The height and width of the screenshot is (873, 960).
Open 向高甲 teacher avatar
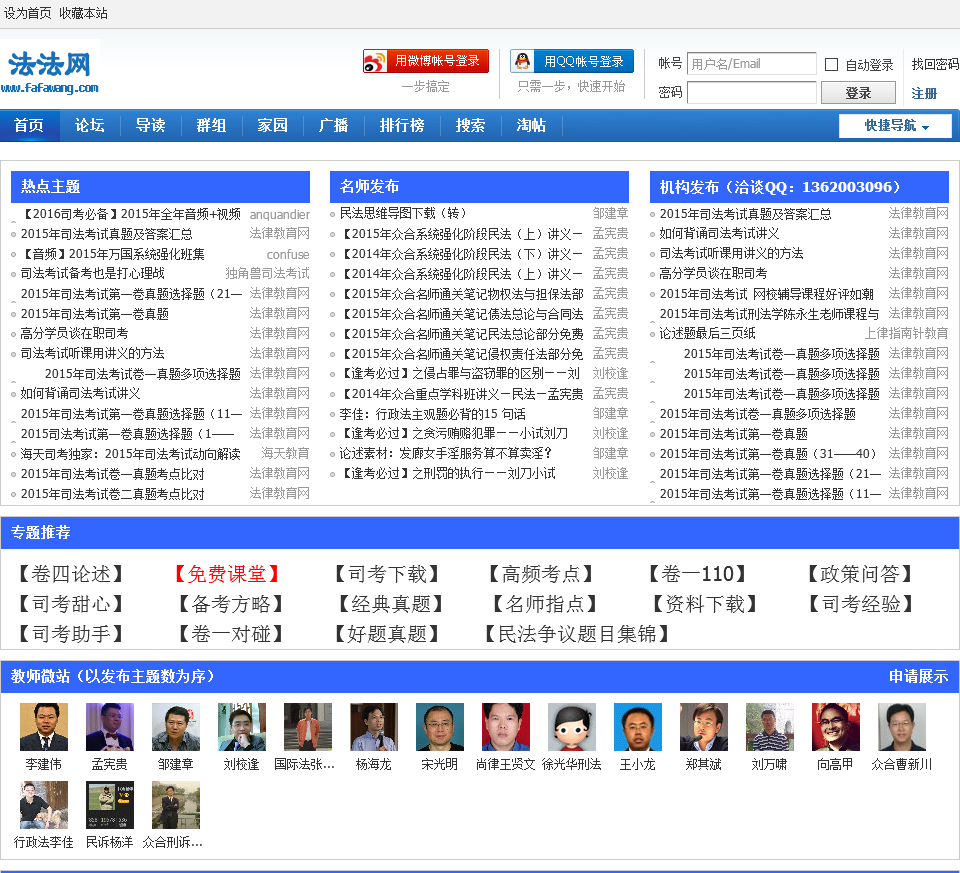836,727
